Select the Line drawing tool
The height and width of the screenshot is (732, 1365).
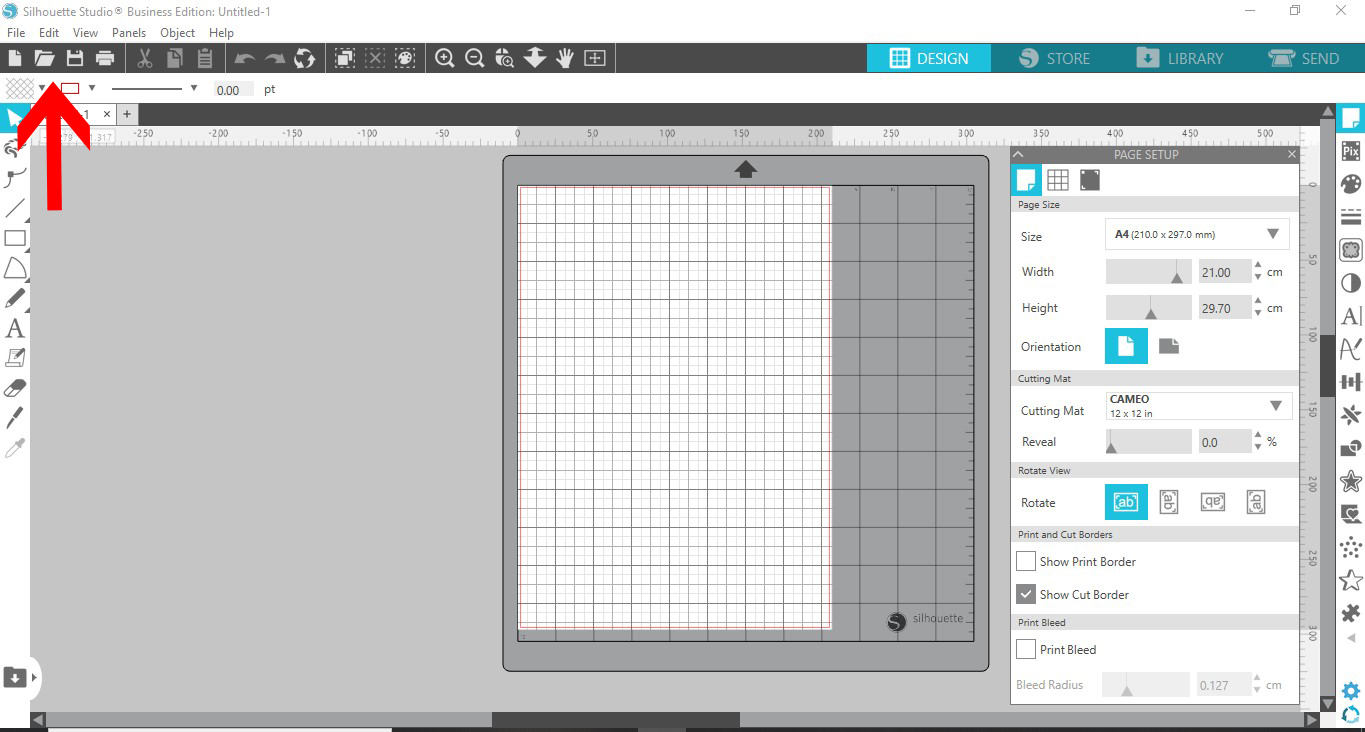click(15, 208)
